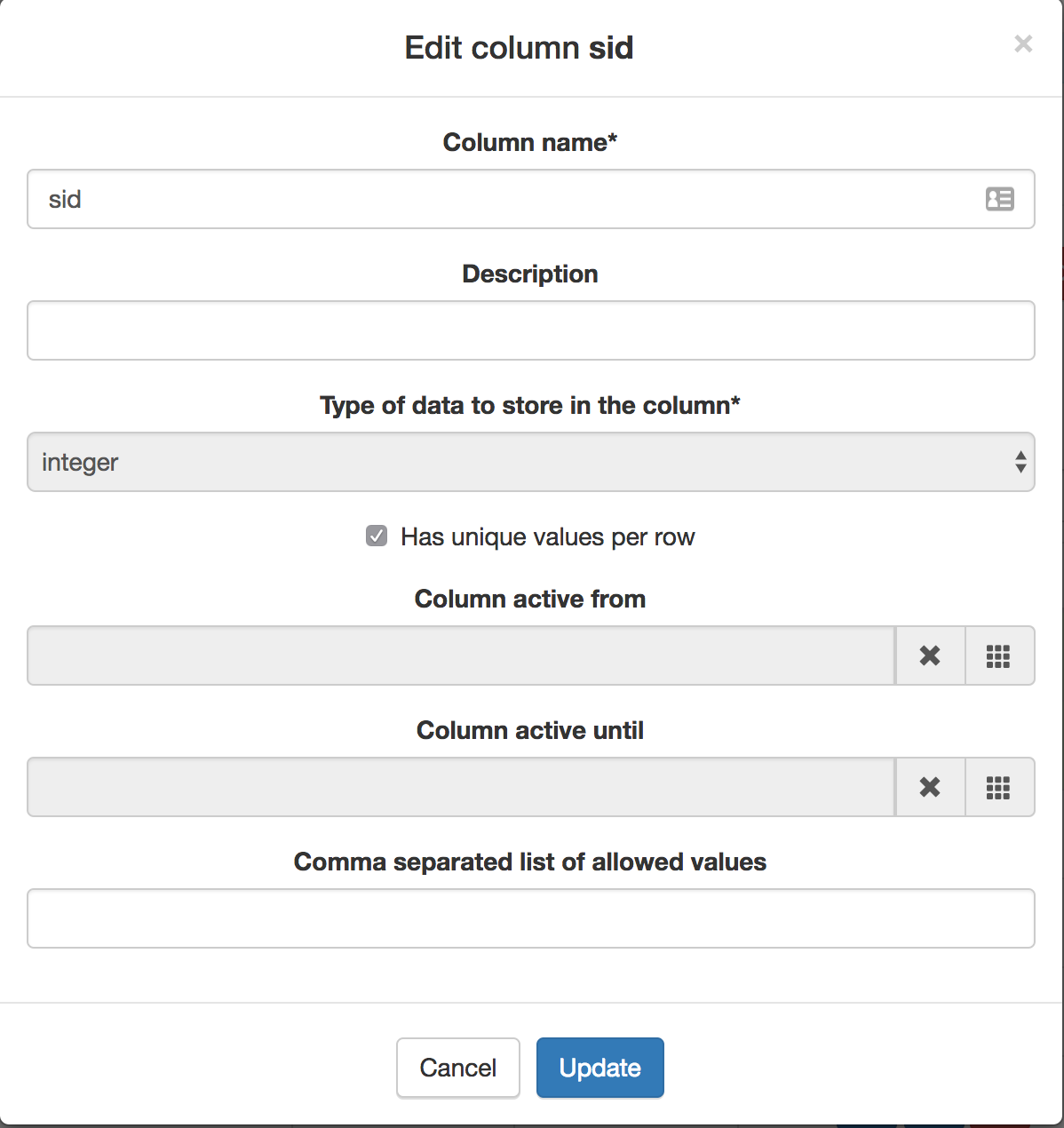Click the contact card autofill icon
1064x1128 pixels.
1000,199
